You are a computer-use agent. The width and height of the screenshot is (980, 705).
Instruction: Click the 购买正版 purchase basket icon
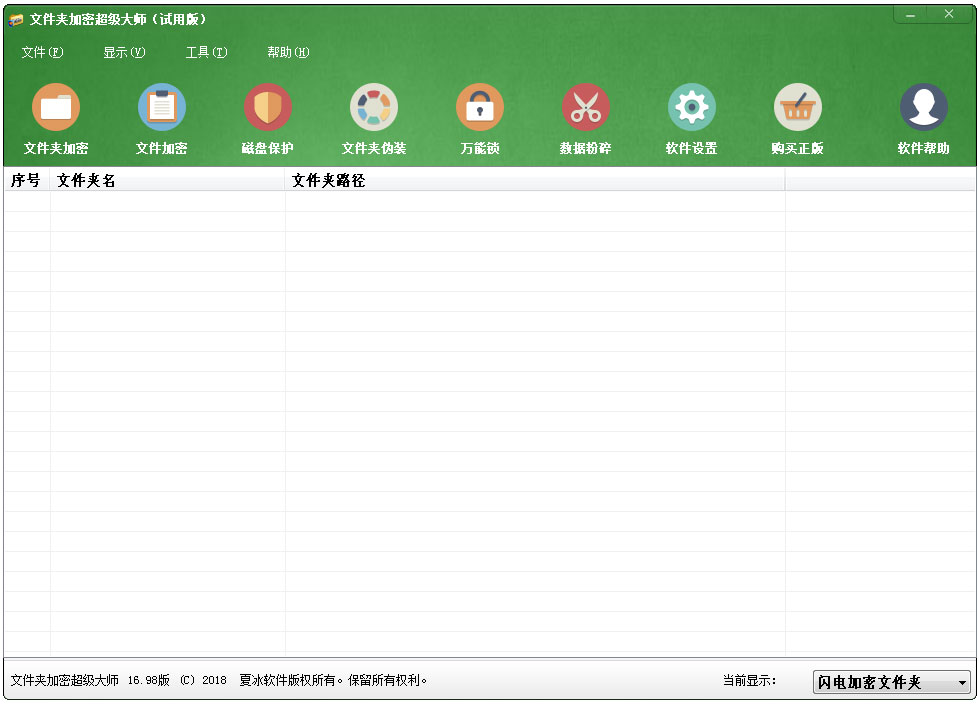tap(798, 108)
